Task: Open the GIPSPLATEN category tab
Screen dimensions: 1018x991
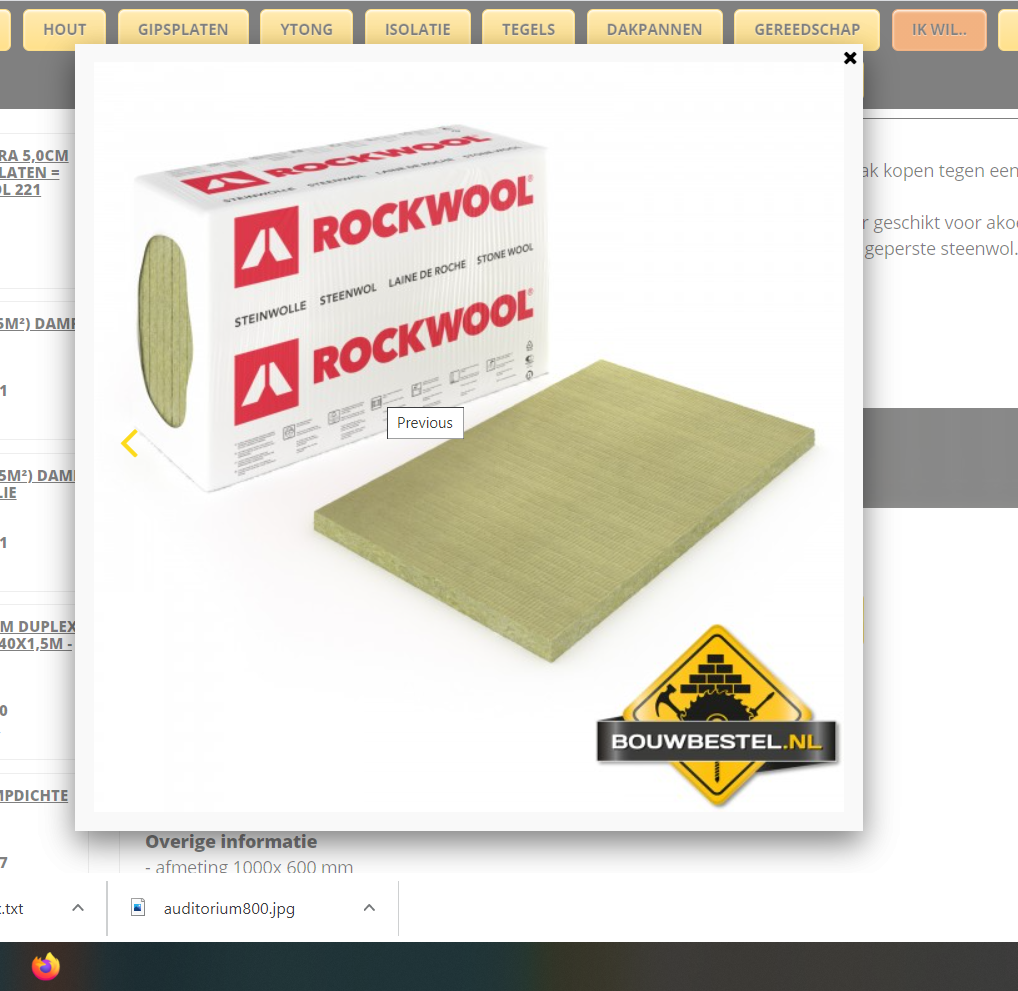Action: pyautogui.click(x=183, y=30)
